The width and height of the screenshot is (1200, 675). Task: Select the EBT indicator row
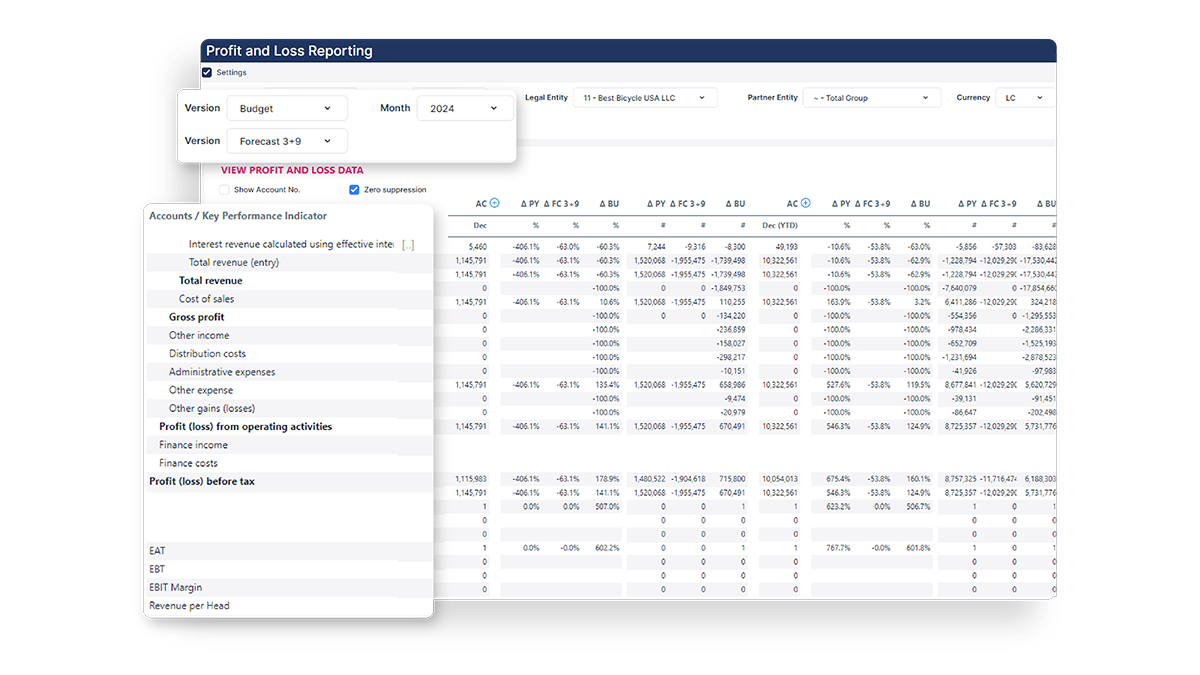[x=289, y=569]
